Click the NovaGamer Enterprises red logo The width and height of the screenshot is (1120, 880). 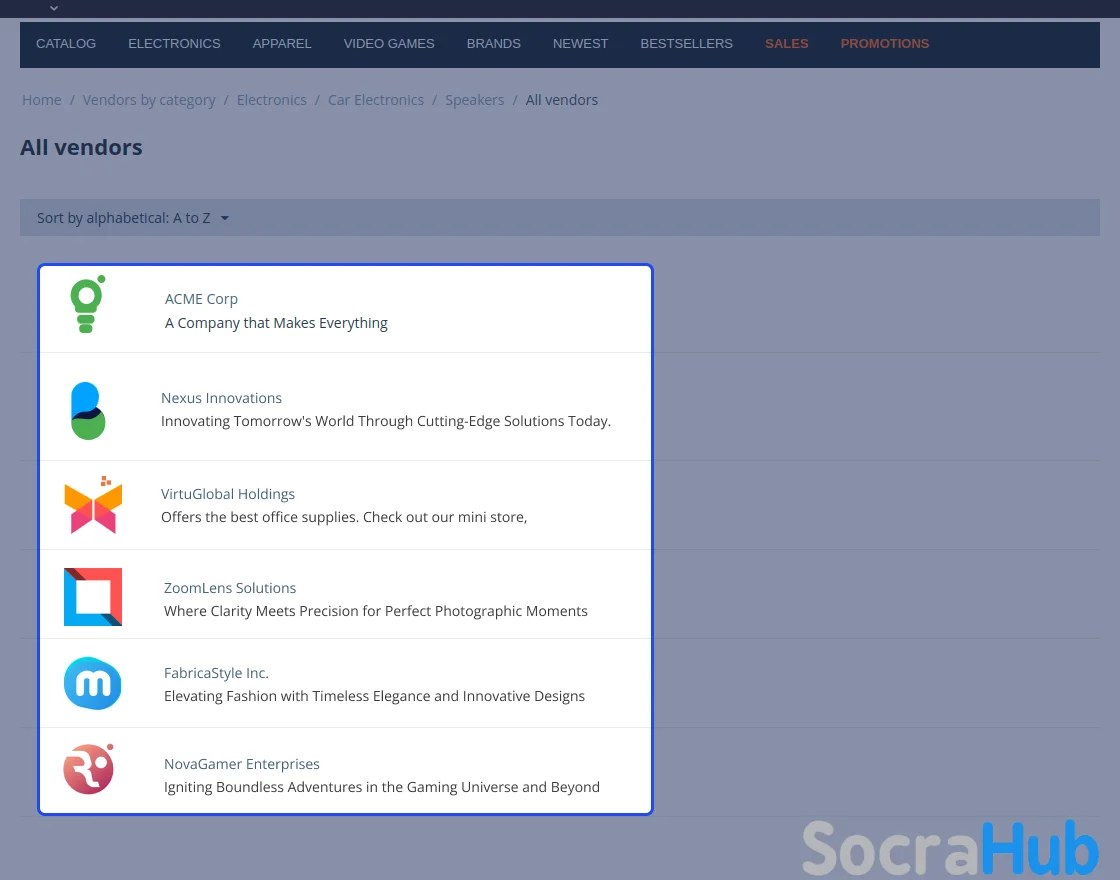(x=89, y=770)
